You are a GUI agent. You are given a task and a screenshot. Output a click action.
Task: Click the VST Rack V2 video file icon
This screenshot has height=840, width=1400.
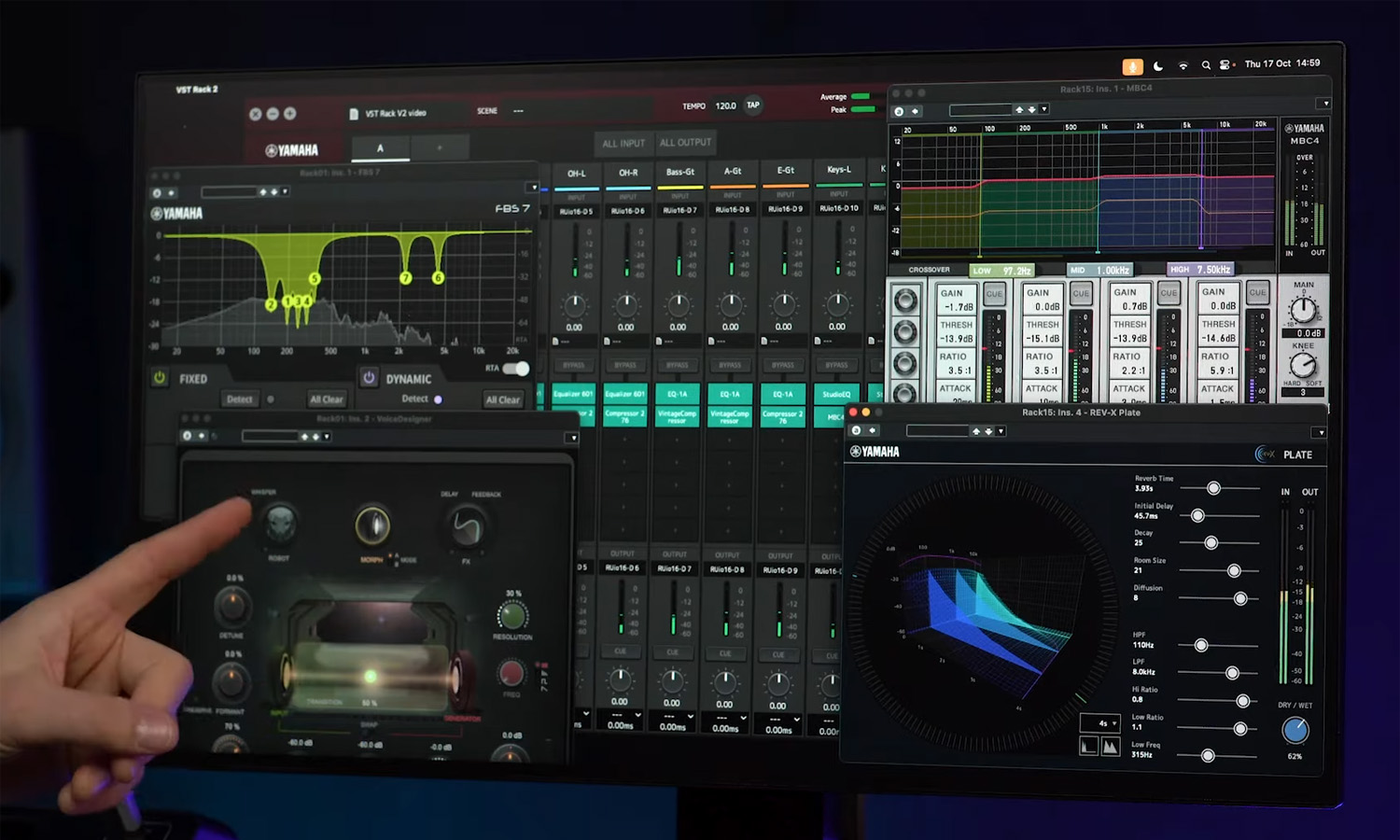point(354,114)
